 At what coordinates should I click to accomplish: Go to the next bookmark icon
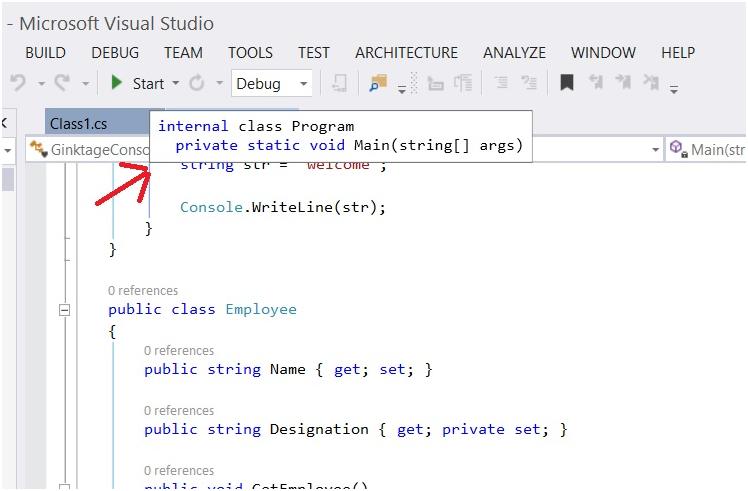pyautogui.click(x=623, y=83)
